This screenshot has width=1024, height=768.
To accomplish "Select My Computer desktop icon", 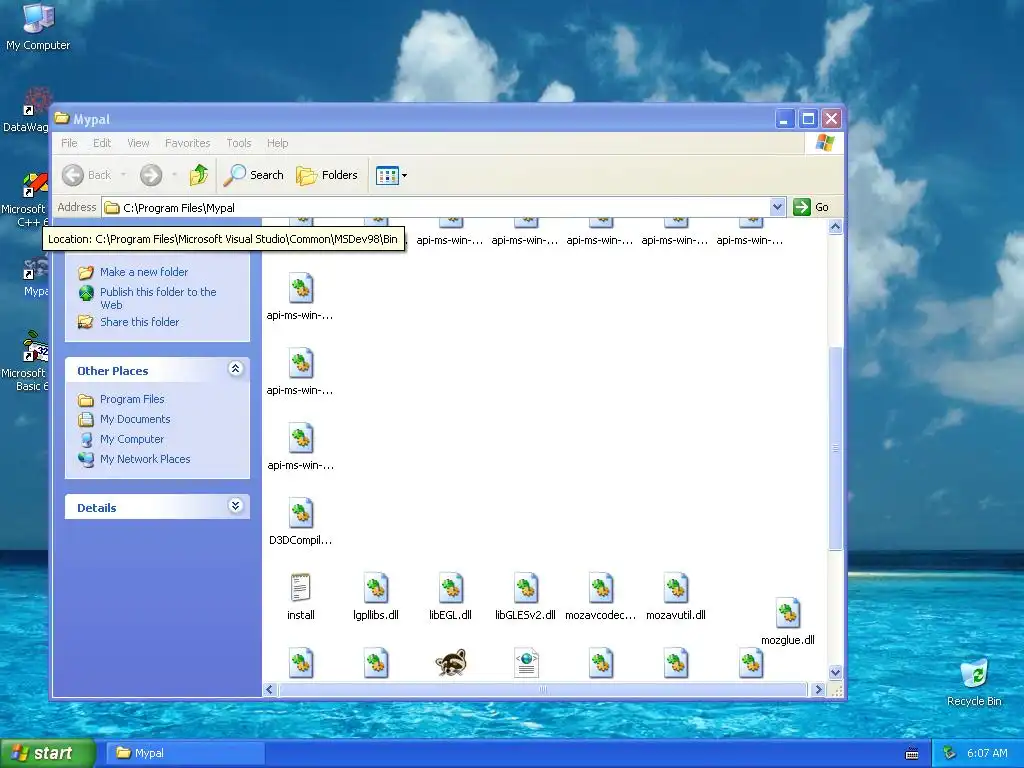I will tap(38, 27).
